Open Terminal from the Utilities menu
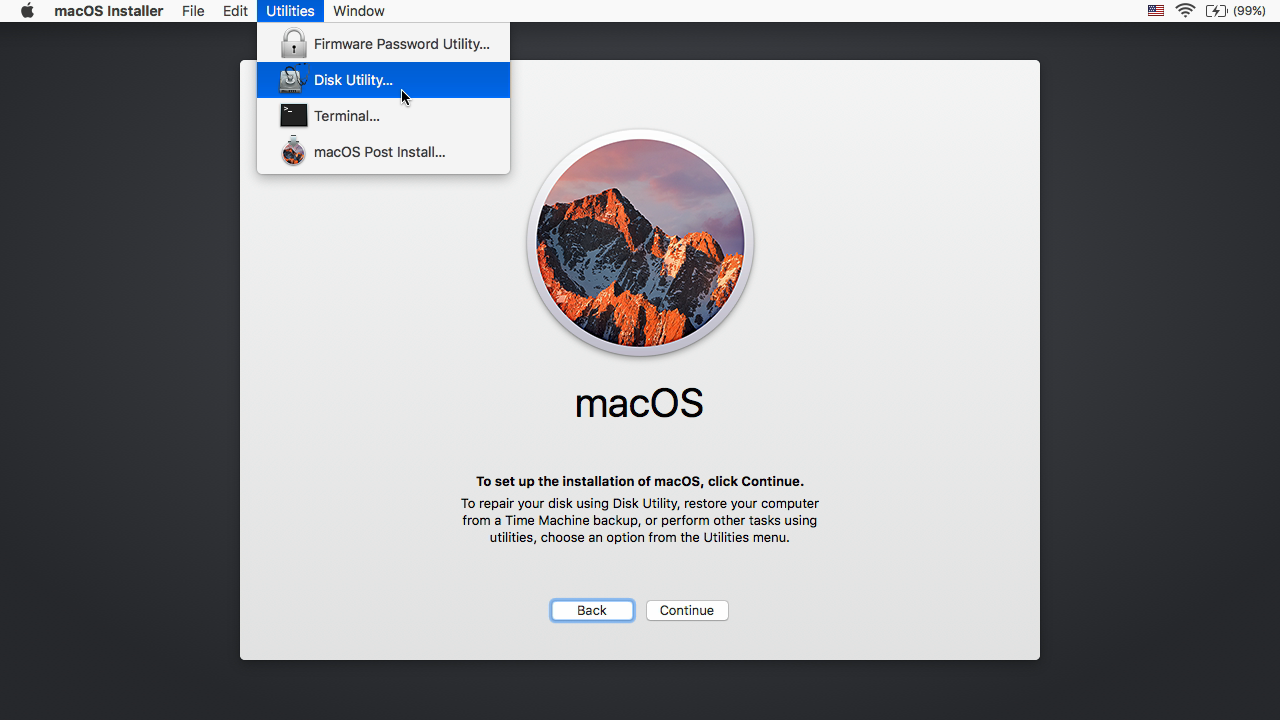The image size is (1280, 720). pos(346,115)
